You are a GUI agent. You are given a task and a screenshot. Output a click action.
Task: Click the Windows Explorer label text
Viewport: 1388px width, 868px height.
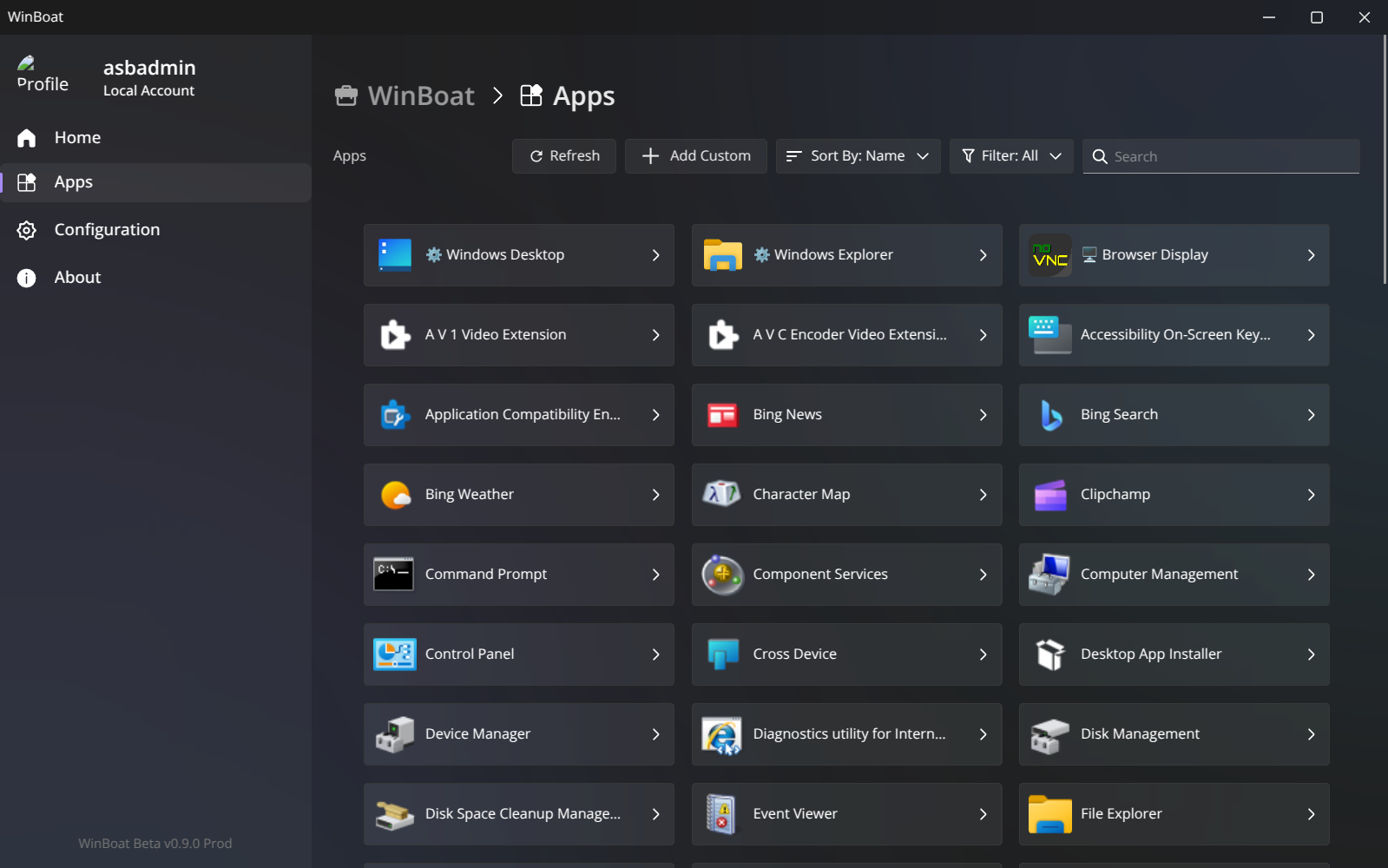pyautogui.click(x=833, y=255)
